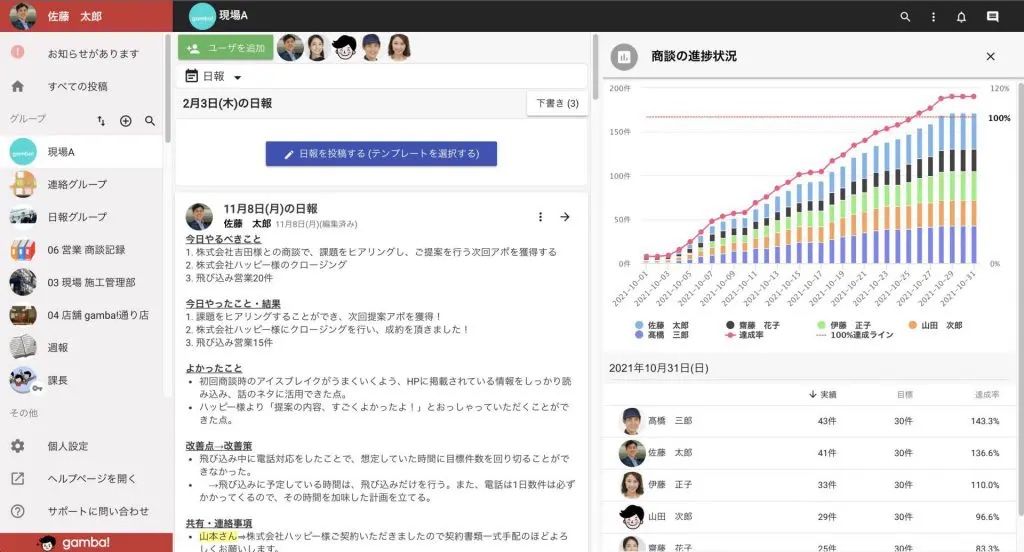
Task: Click the last member avatar in the header row
Action: (x=399, y=48)
